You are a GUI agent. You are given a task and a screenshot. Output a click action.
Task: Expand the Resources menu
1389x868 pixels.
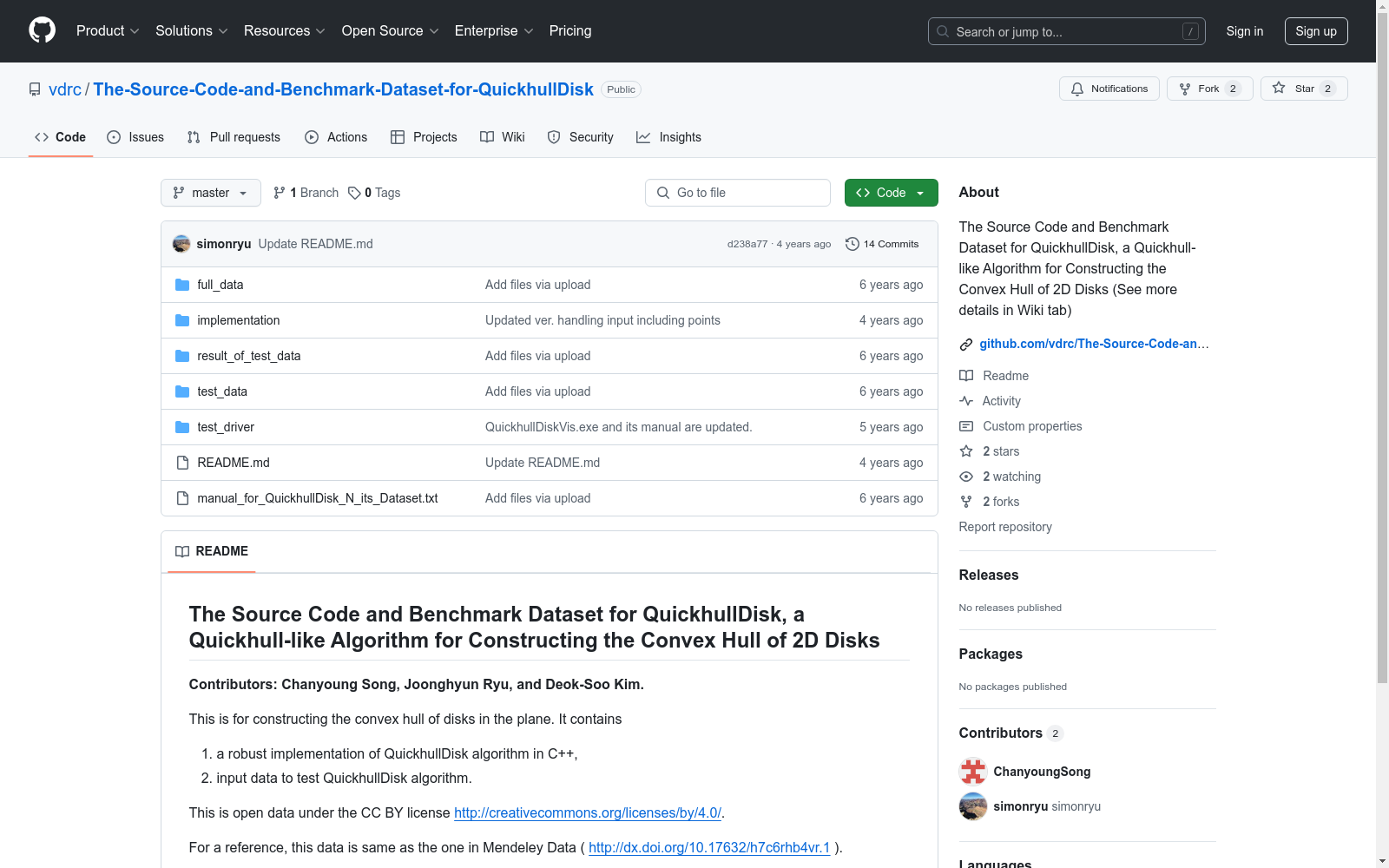click(285, 31)
